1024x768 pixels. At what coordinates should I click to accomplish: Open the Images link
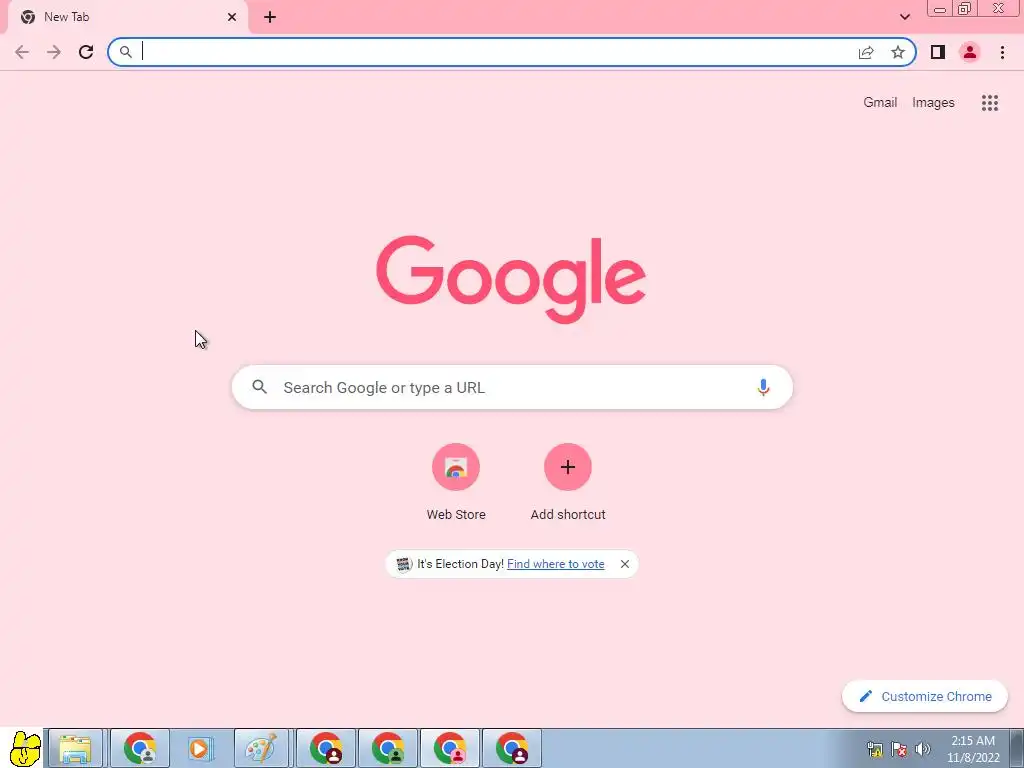933,103
